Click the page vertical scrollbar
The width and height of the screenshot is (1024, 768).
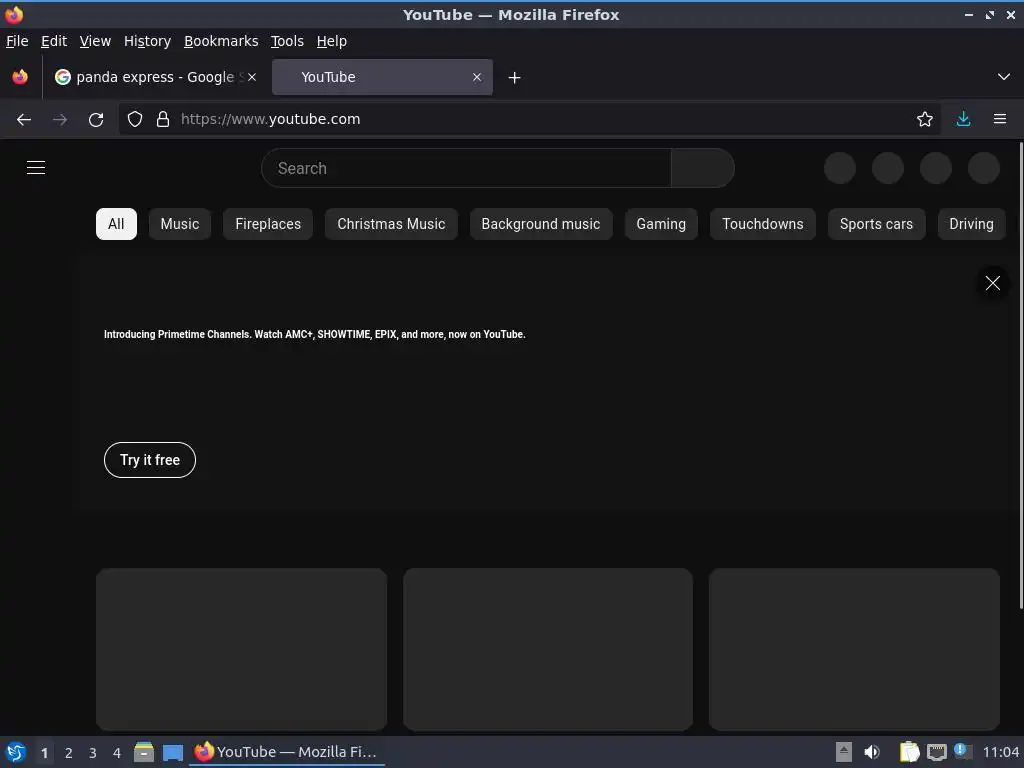pyautogui.click(x=1020, y=376)
